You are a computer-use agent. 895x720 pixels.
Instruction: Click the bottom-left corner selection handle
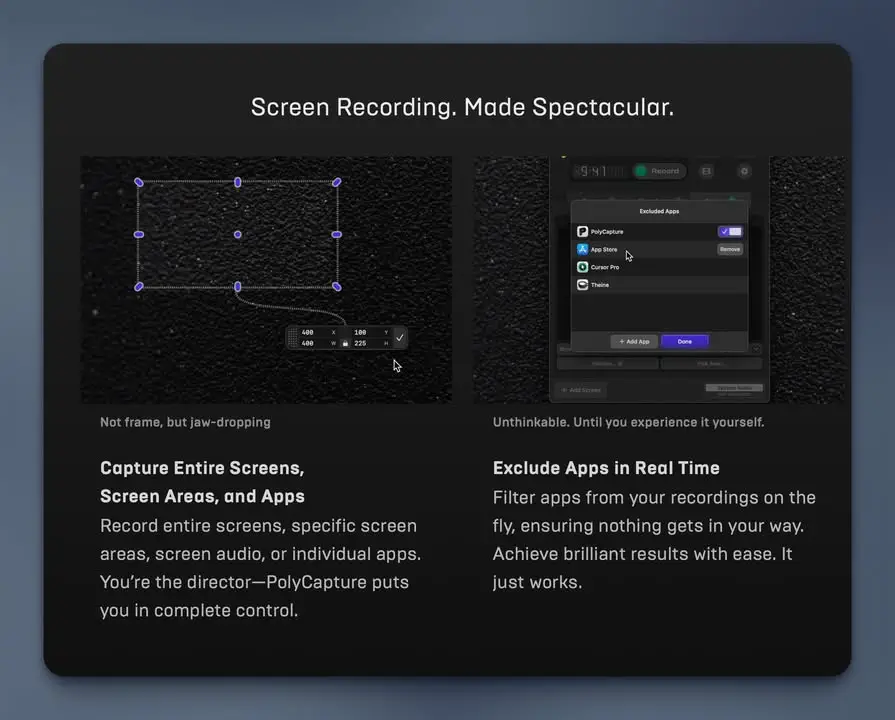[x=139, y=287]
